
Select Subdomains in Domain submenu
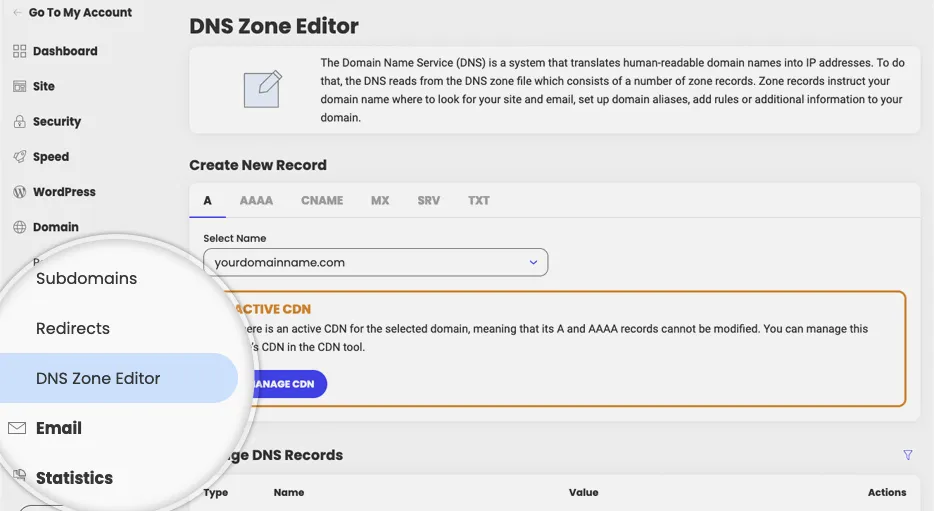click(86, 278)
